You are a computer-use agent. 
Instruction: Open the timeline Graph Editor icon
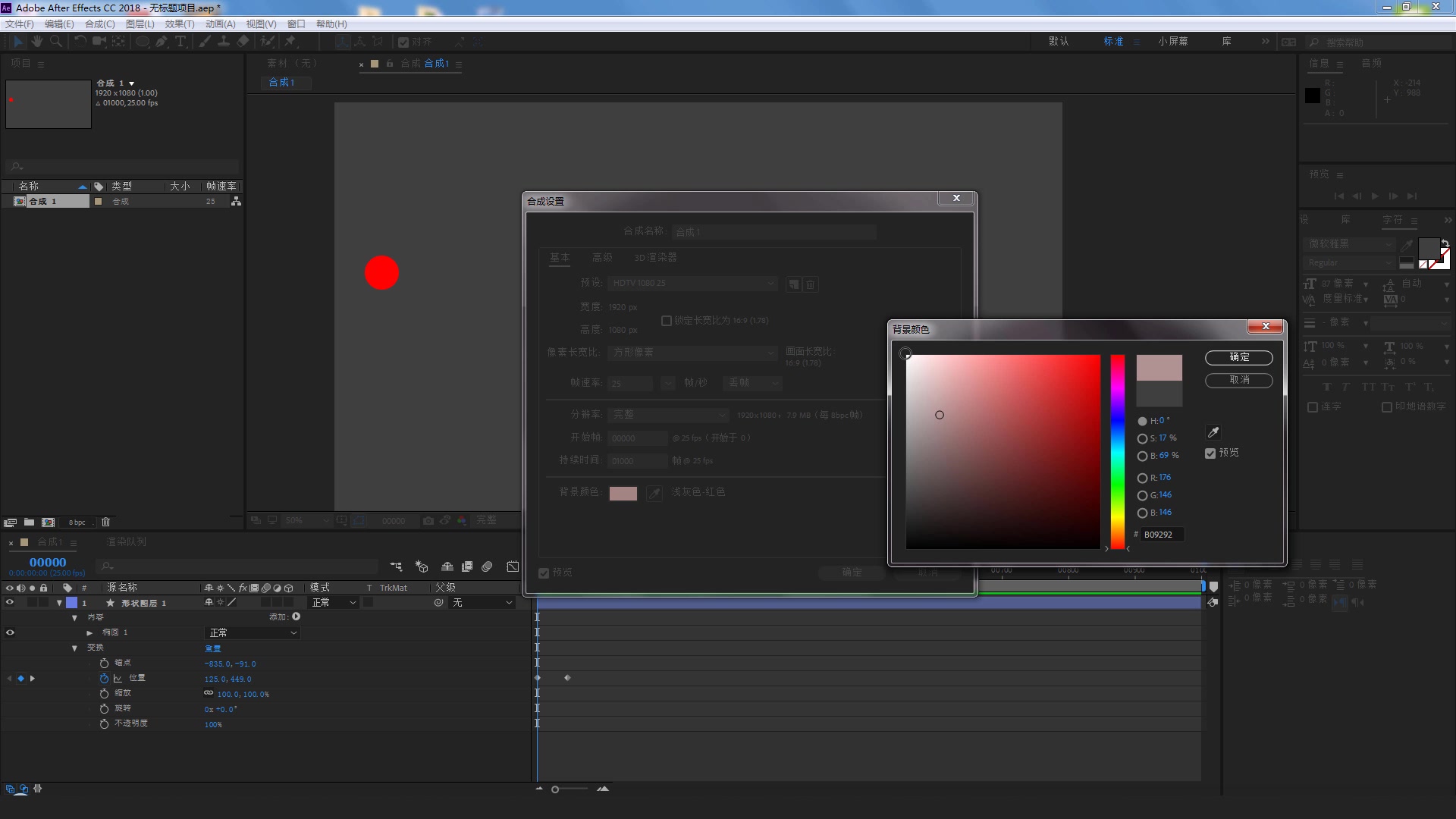[513, 566]
